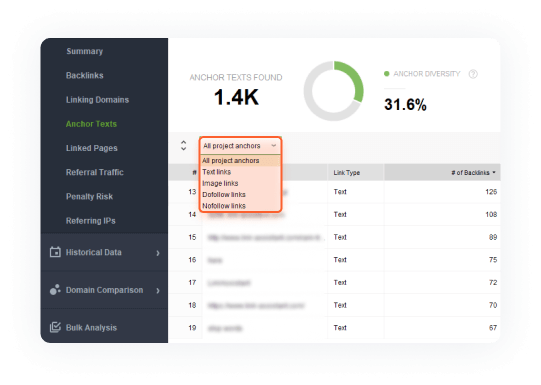Select Dofollow links option
The width and height of the screenshot is (541, 385).
pyautogui.click(x=224, y=195)
